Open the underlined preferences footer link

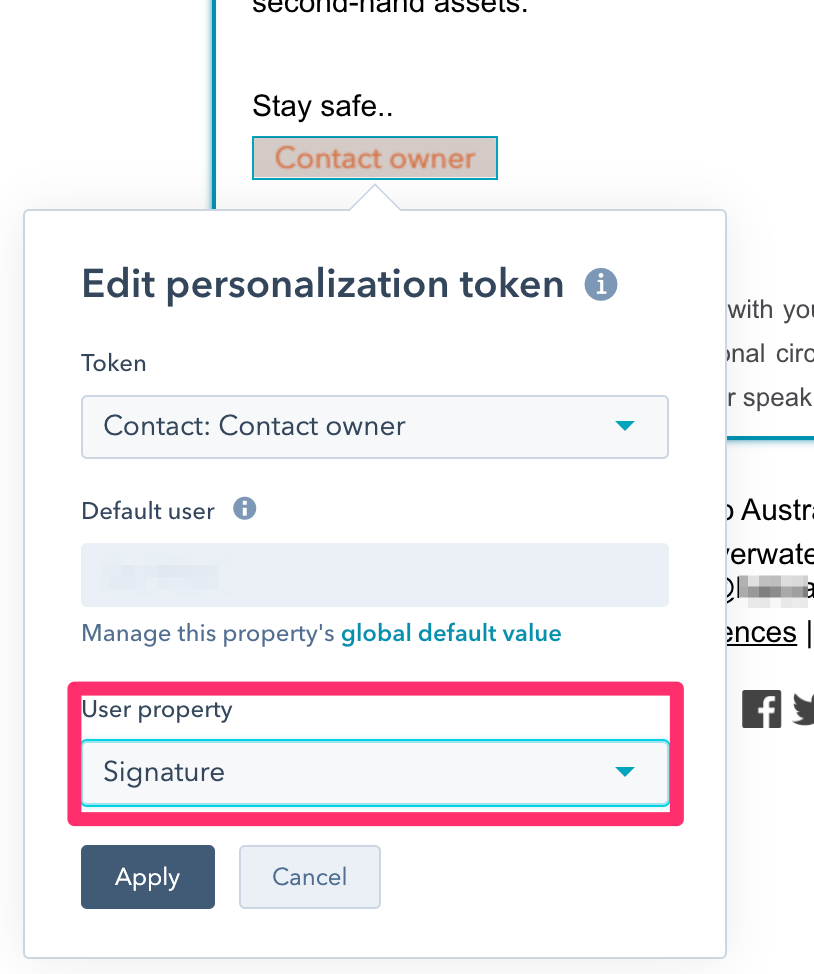pos(761,632)
